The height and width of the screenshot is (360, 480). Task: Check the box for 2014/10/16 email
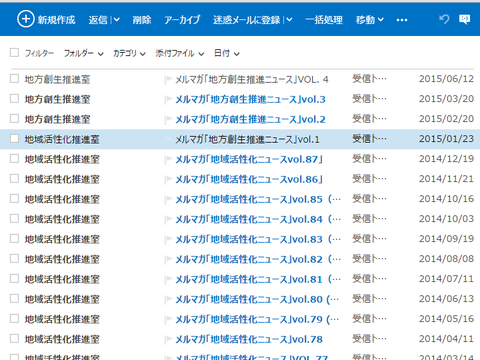point(14,199)
